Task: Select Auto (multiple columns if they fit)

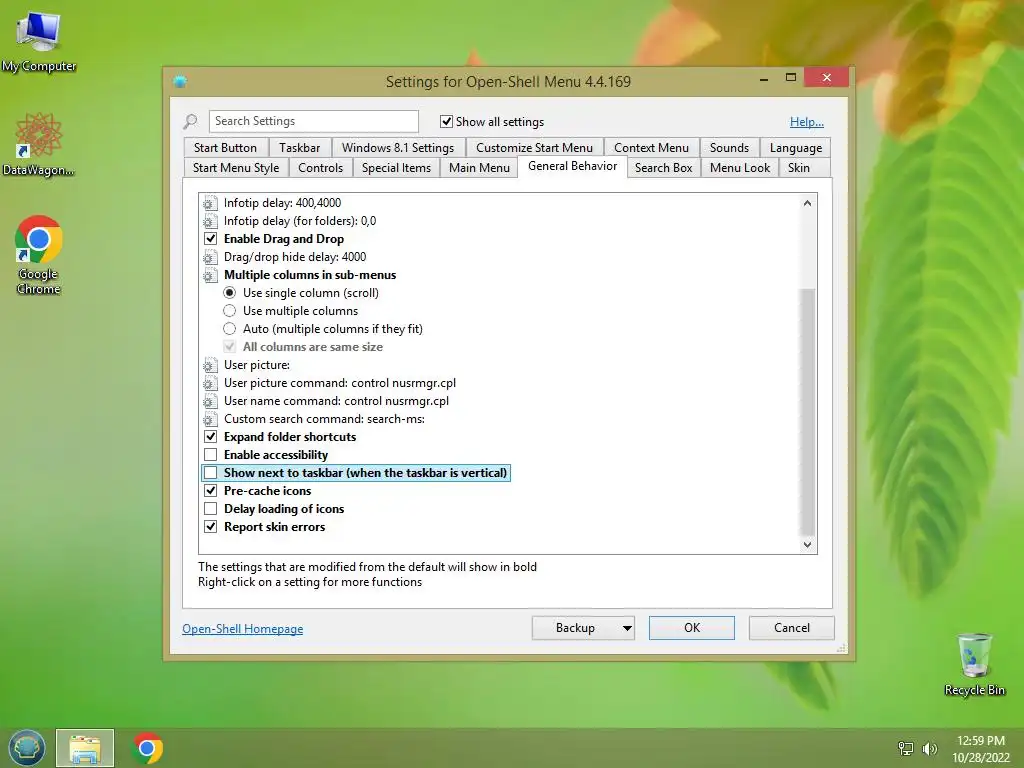Action: click(229, 328)
